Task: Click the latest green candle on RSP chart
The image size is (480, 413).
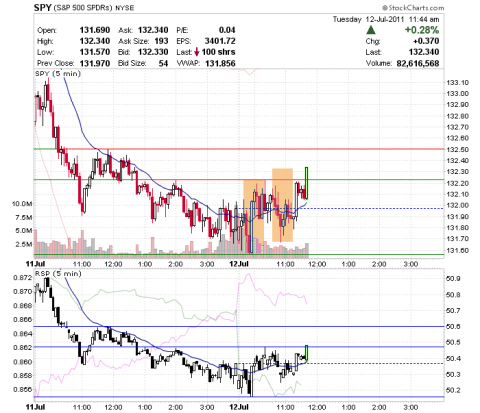Action: [x=306, y=354]
